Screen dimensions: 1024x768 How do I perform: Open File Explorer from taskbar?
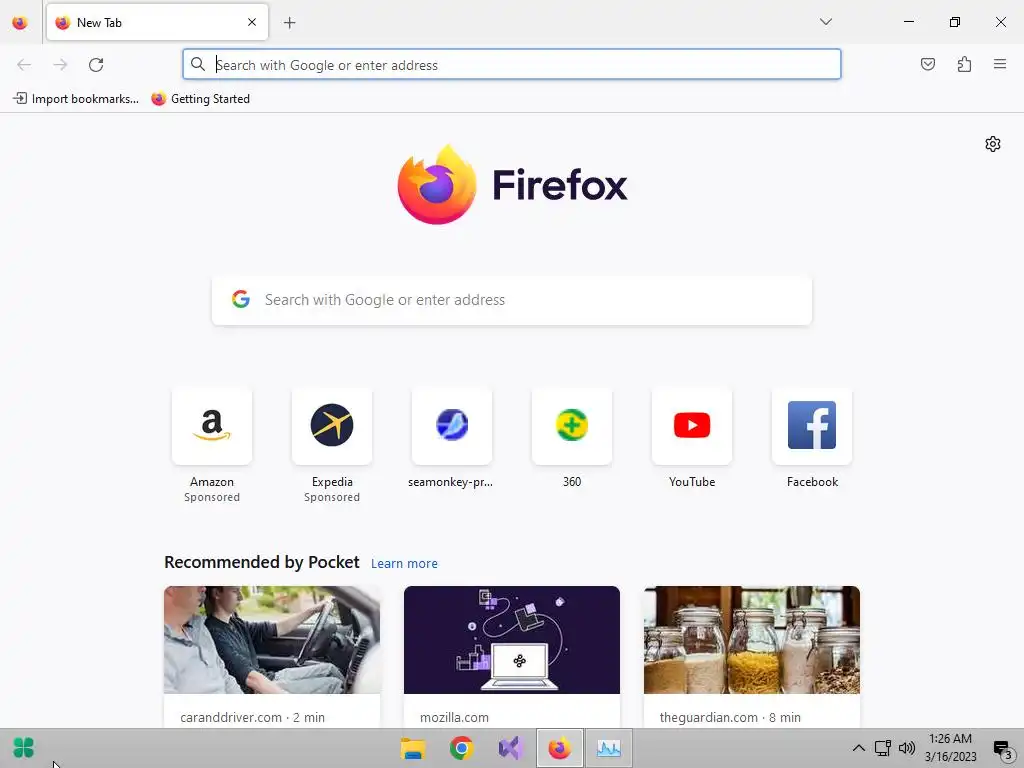tap(413, 748)
